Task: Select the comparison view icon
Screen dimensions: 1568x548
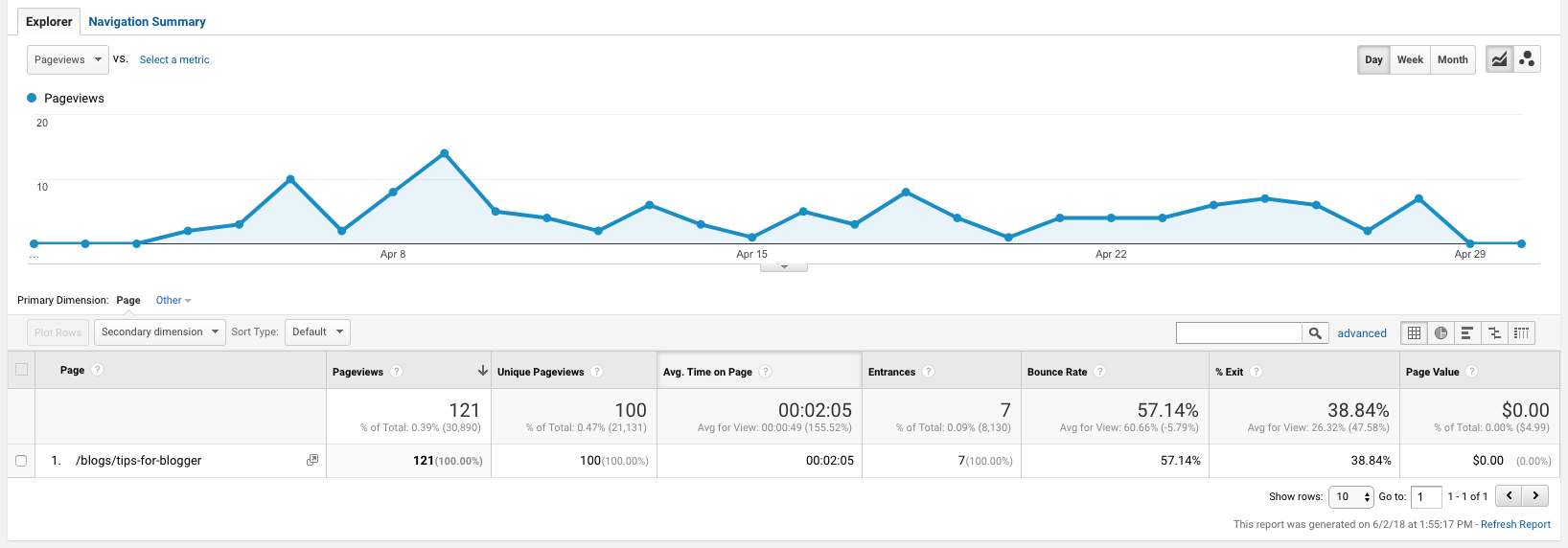Action: tap(1494, 332)
